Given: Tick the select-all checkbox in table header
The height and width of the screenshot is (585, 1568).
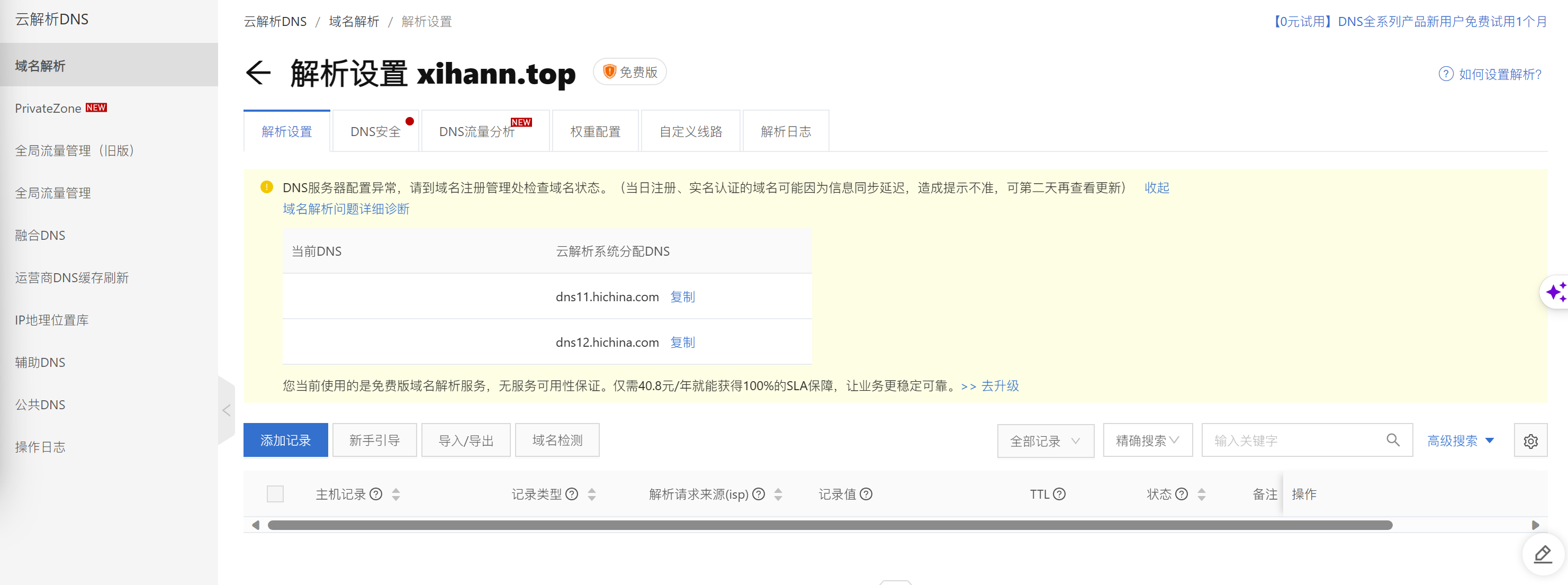Looking at the screenshot, I should [275, 494].
